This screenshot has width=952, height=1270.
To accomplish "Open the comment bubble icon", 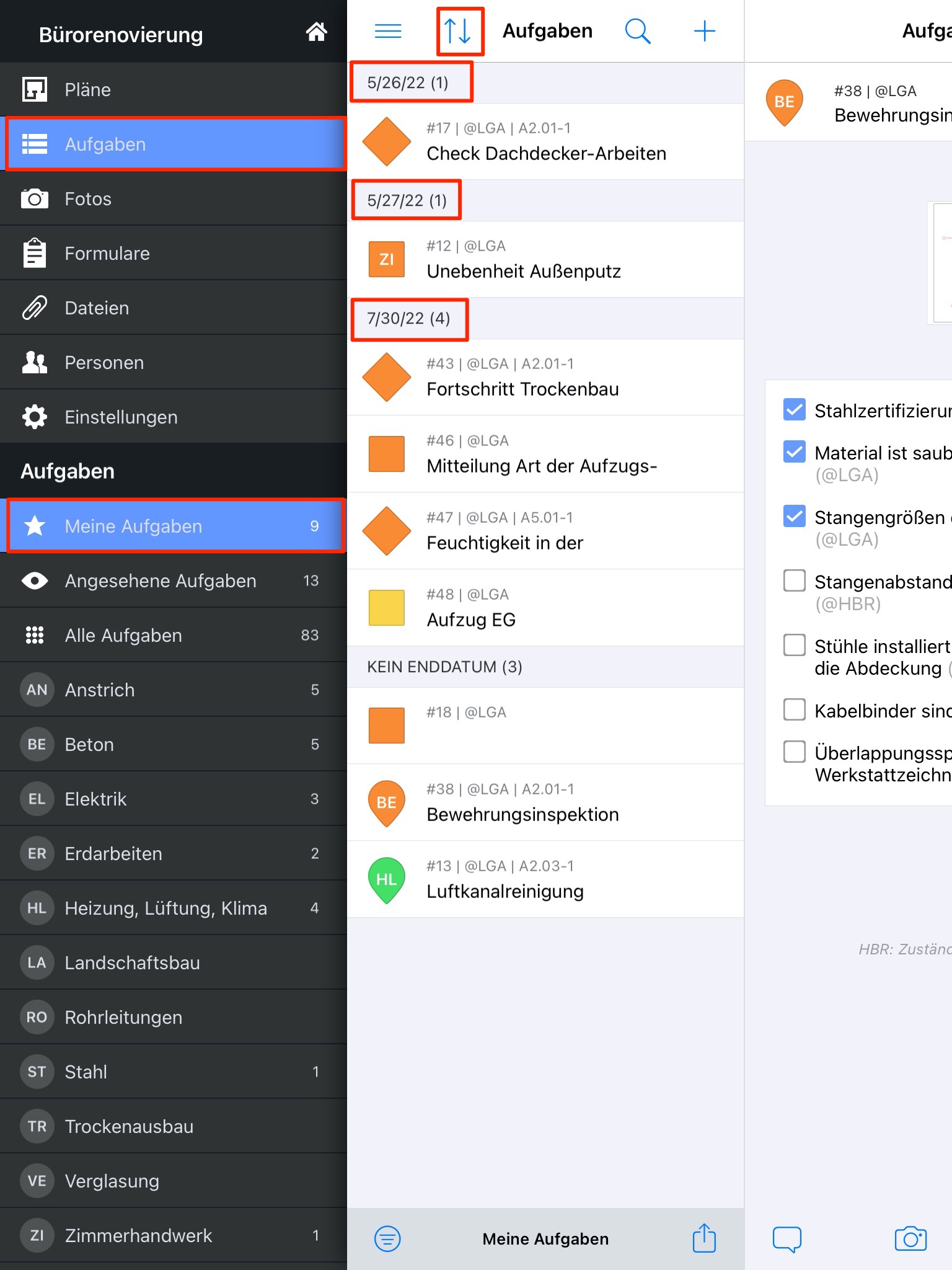I will click(787, 1238).
